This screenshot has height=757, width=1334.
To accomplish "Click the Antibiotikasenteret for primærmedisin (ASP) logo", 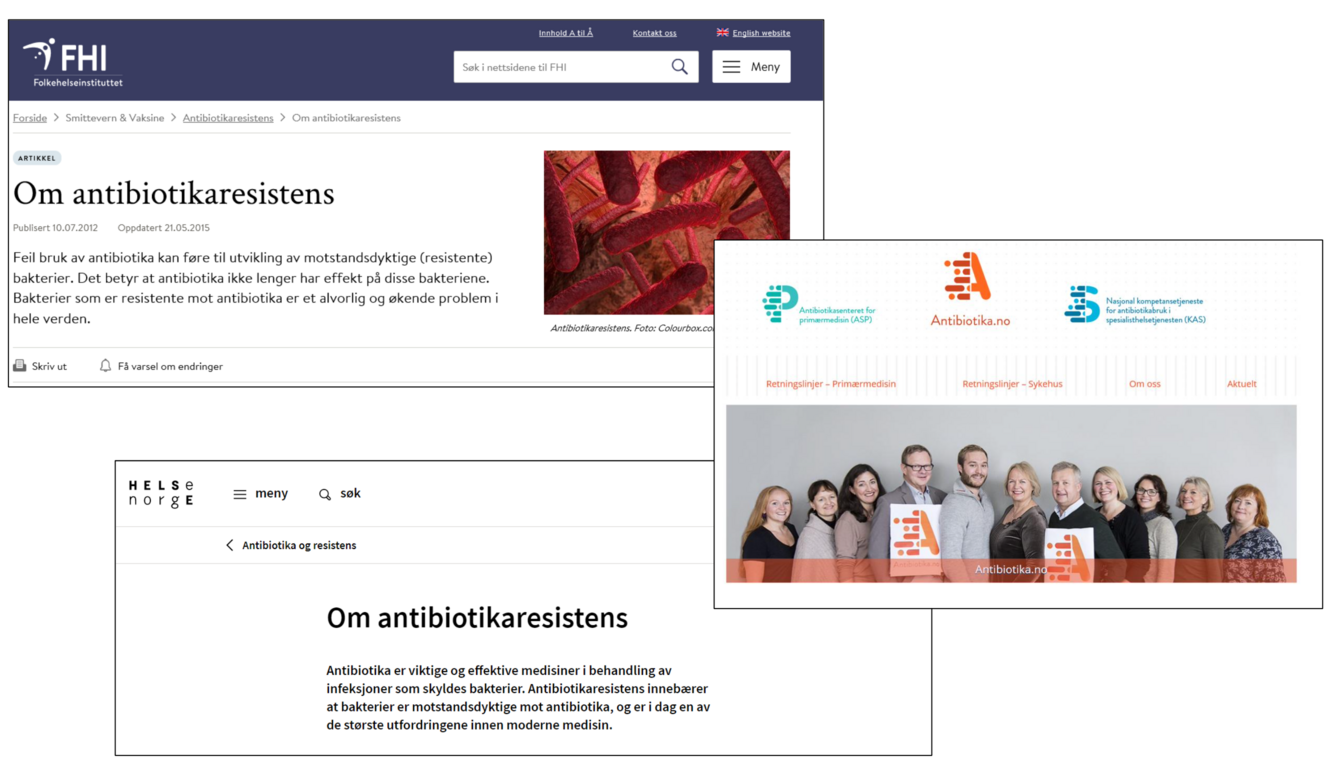I will pos(818,305).
